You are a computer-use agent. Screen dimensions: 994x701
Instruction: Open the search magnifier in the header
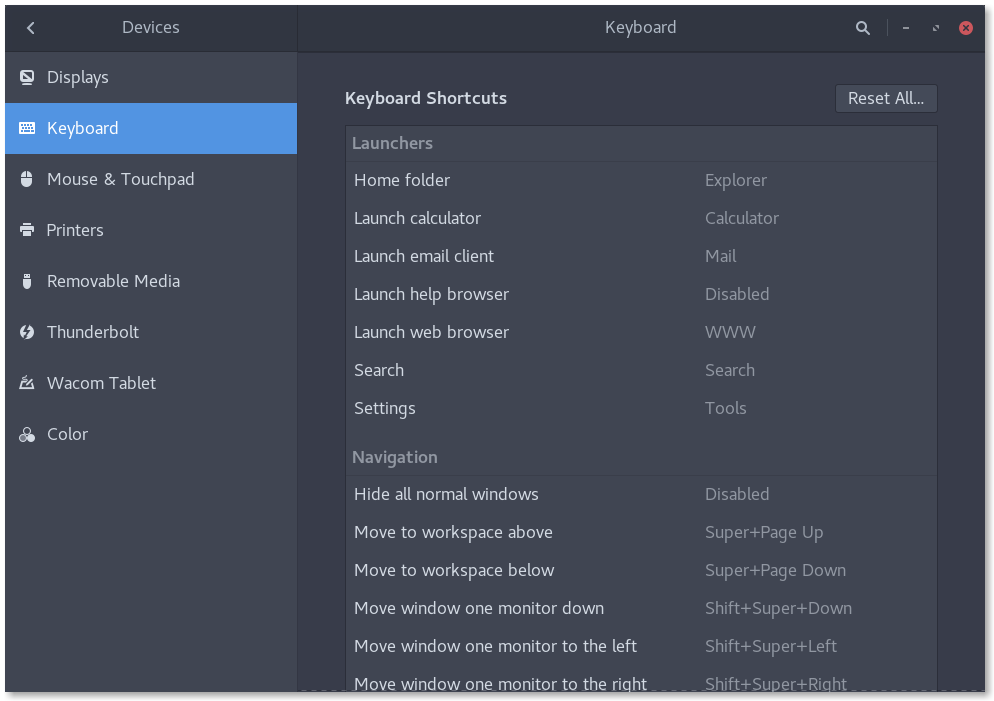click(x=862, y=28)
